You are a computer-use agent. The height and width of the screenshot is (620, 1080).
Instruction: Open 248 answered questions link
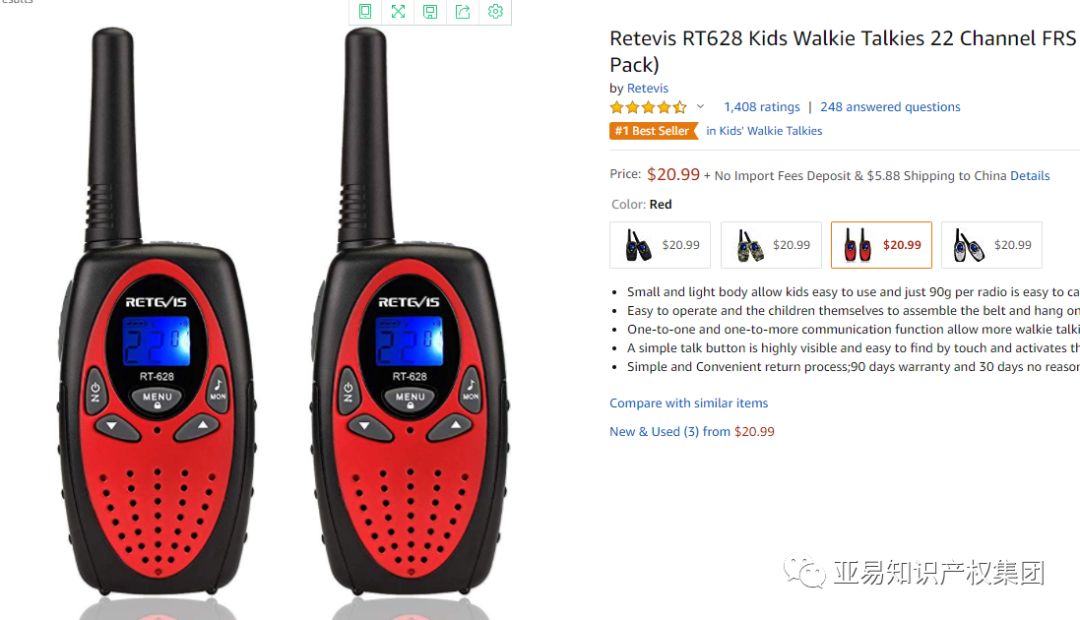tap(890, 107)
